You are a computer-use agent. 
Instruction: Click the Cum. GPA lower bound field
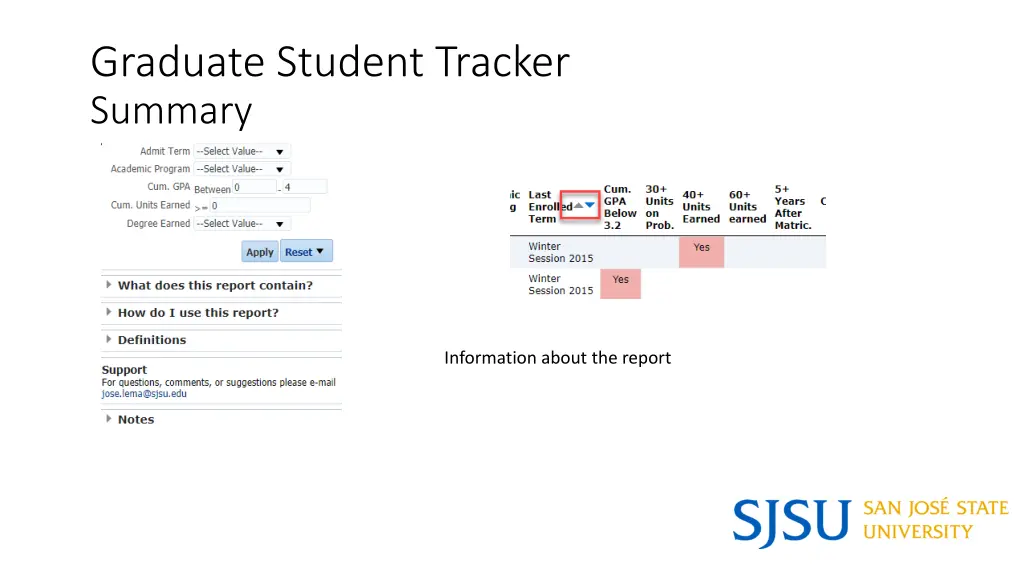click(255, 187)
